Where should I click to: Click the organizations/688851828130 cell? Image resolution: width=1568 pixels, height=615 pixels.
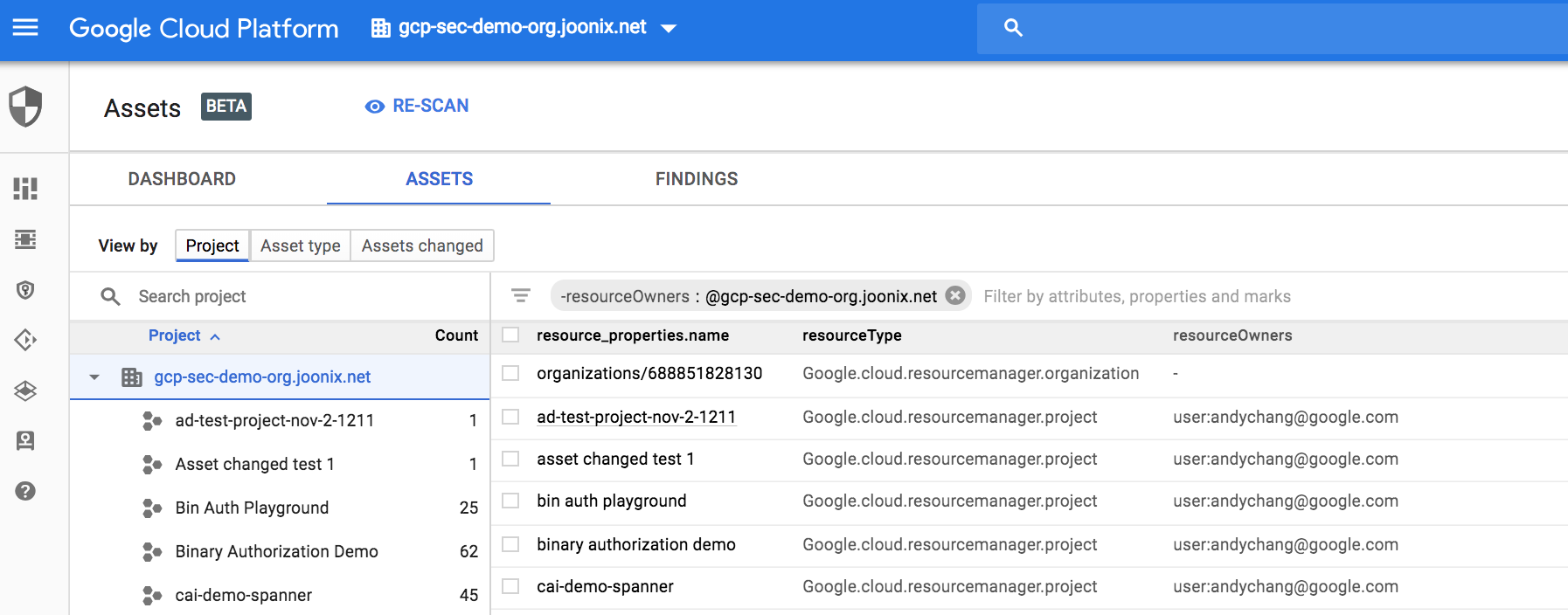point(649,374)
